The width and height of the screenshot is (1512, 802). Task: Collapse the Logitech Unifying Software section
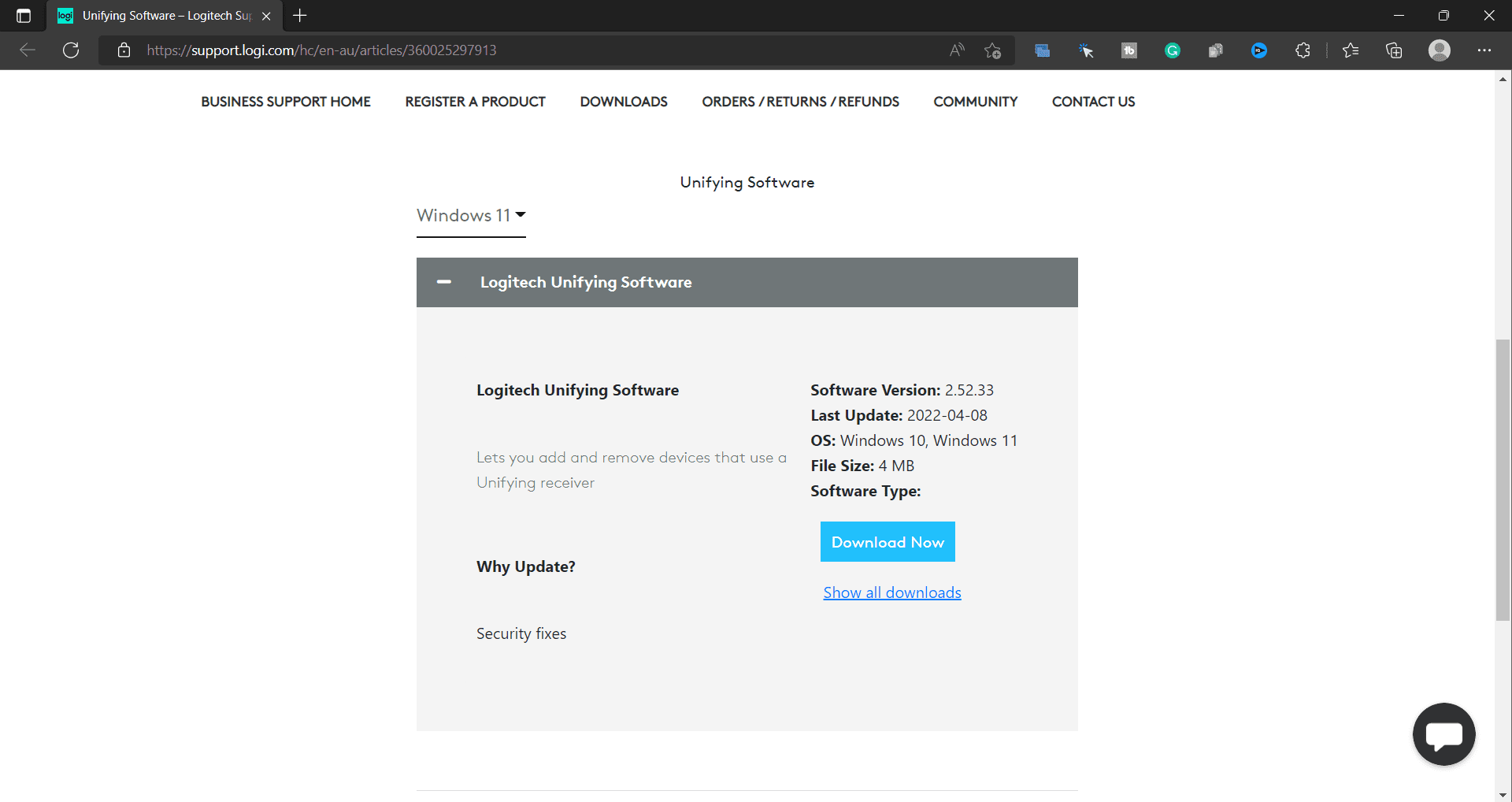pos(444,282)
